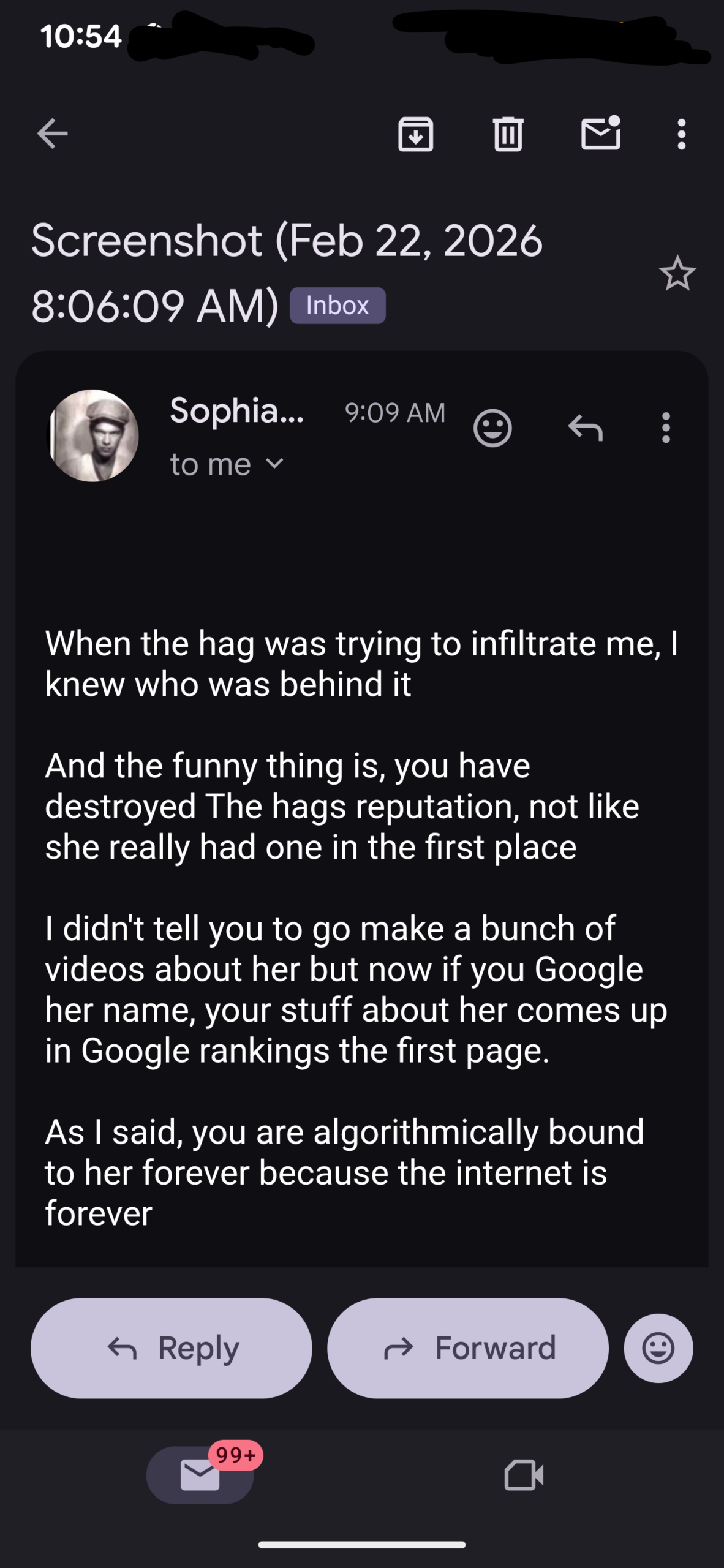This screenshot has height=1568, width=724.
Task: Switch to the Mail tab
Action: pyautogui.click(x=200, y=1474)
